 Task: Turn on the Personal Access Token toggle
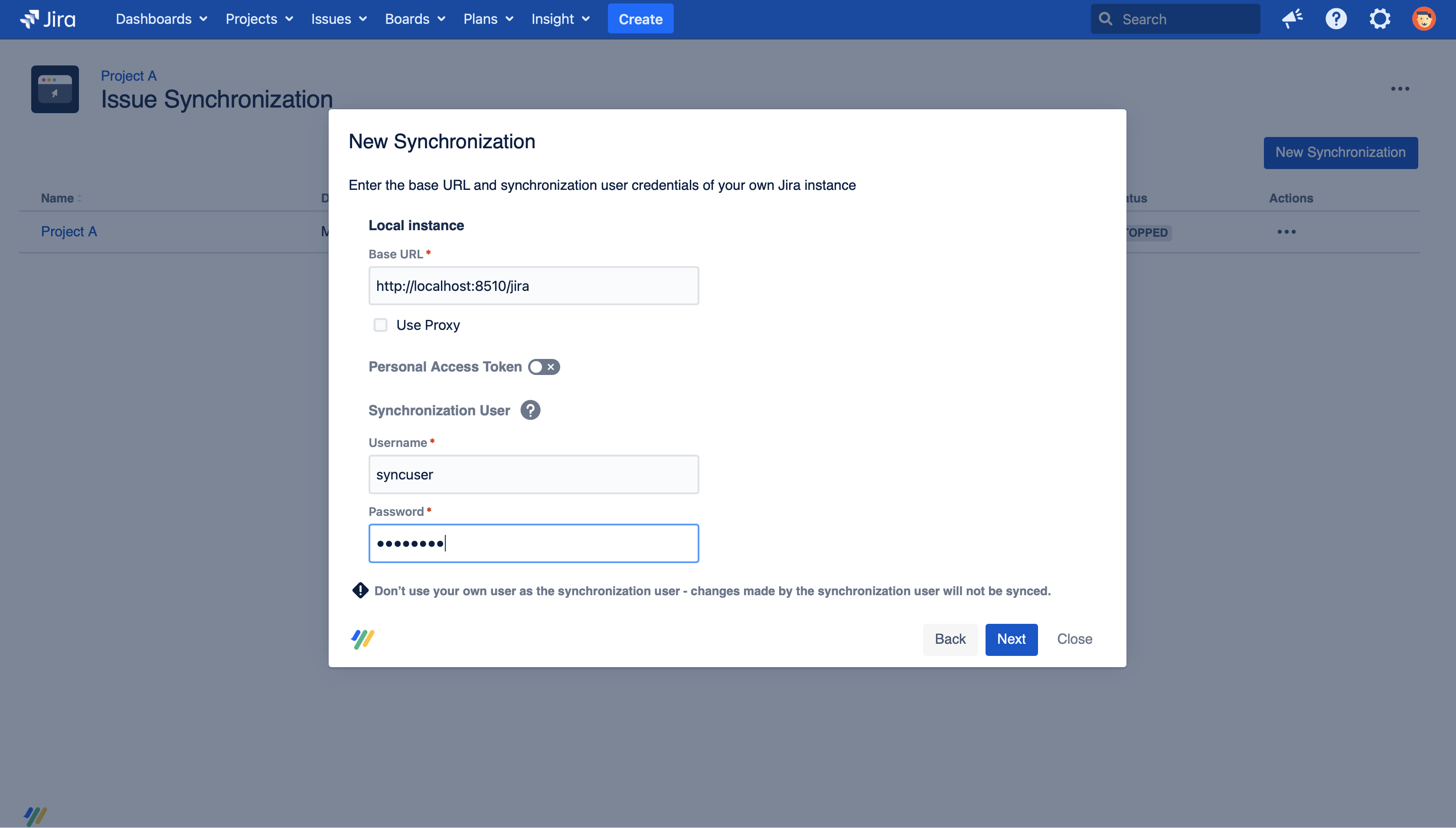click(x=543, y=367)
